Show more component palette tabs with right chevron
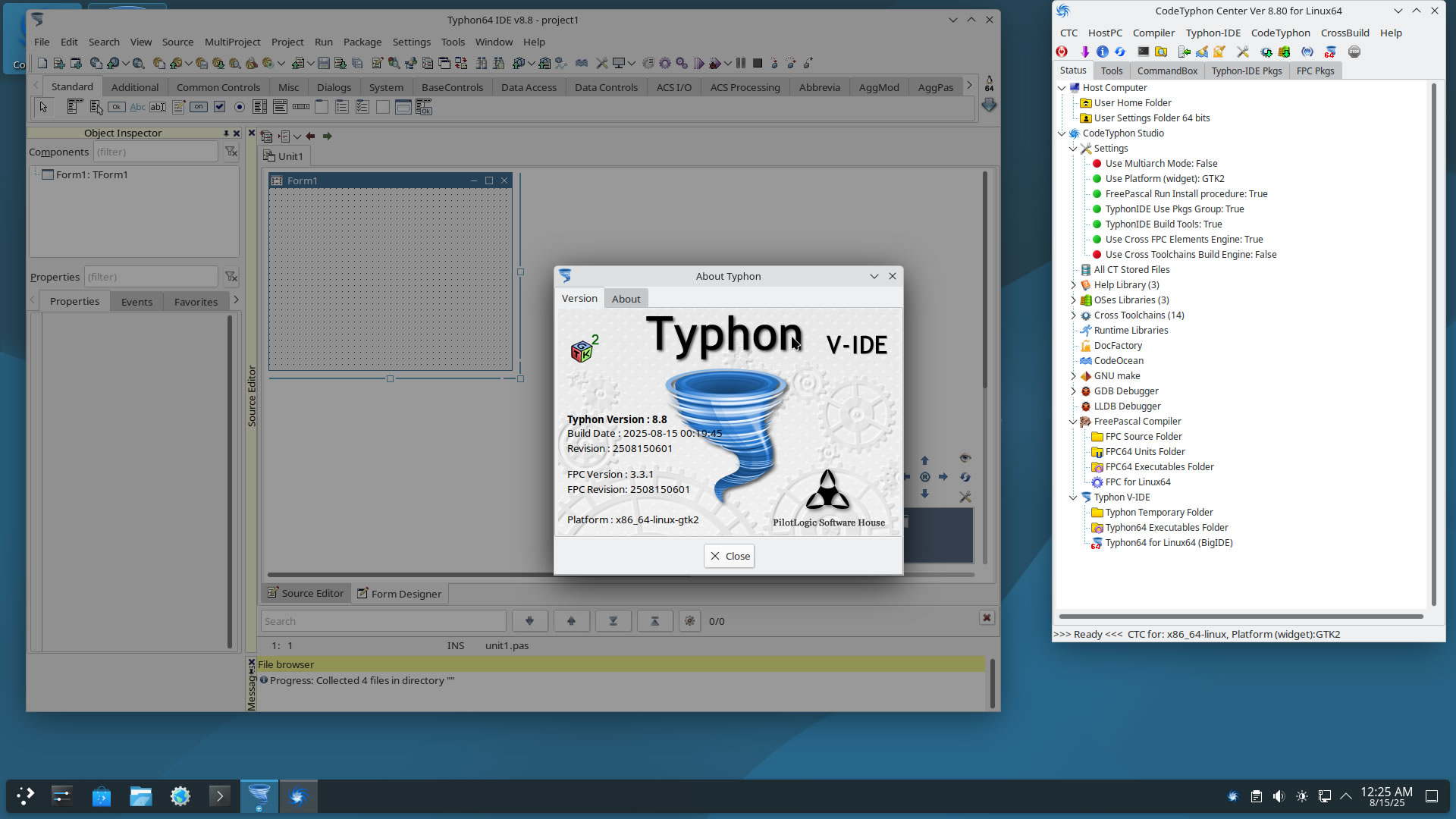Viewport: 1456px width, 819px height. coord(969,86)
